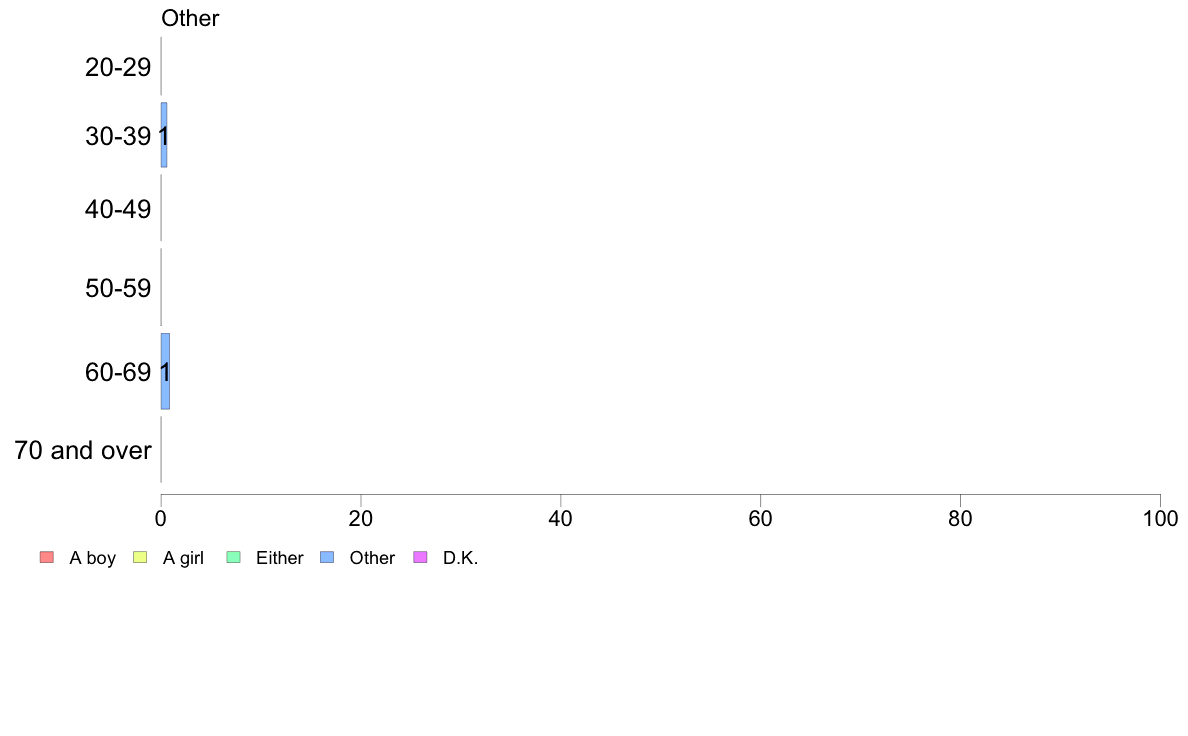The image size is (1188, 736).
Task: Click the D.K. legend text
Action: click(461, 558)
